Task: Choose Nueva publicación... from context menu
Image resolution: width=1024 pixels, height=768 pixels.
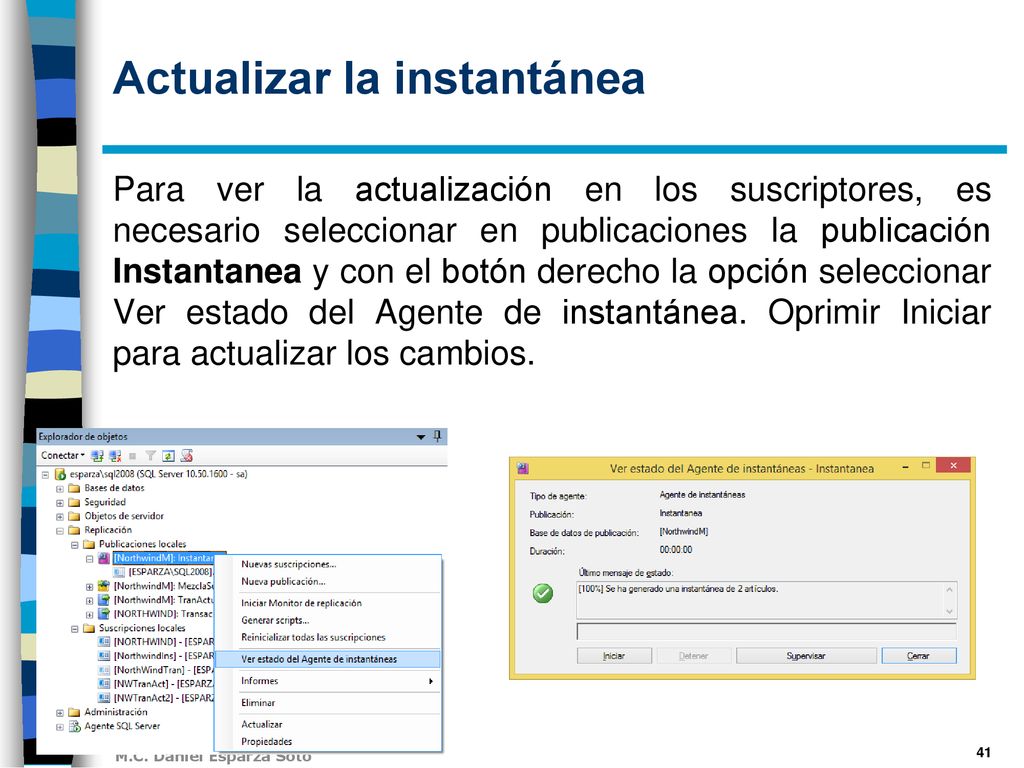Action: 328,581
